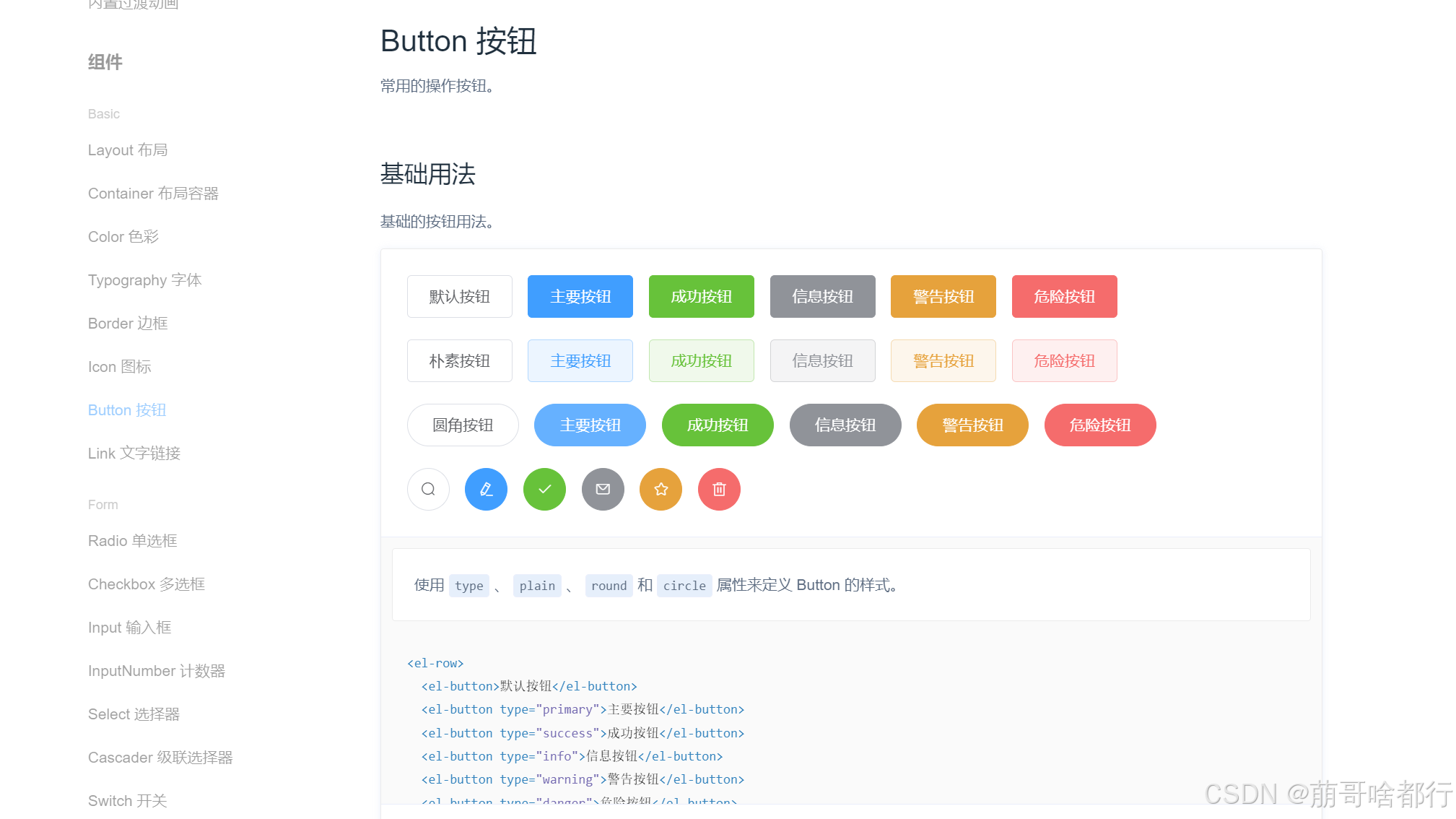The image size is (1456, 819).
Task: Click the 组件 sidebar group heading
Action: pyautogui.click(x=105, y=62)
